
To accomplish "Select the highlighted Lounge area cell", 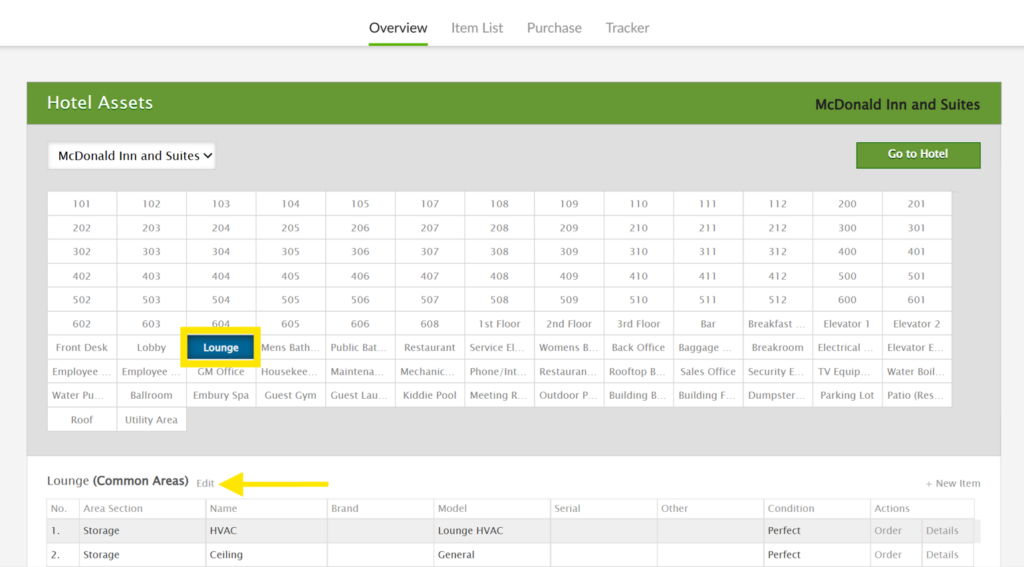I will coord(221,348).
